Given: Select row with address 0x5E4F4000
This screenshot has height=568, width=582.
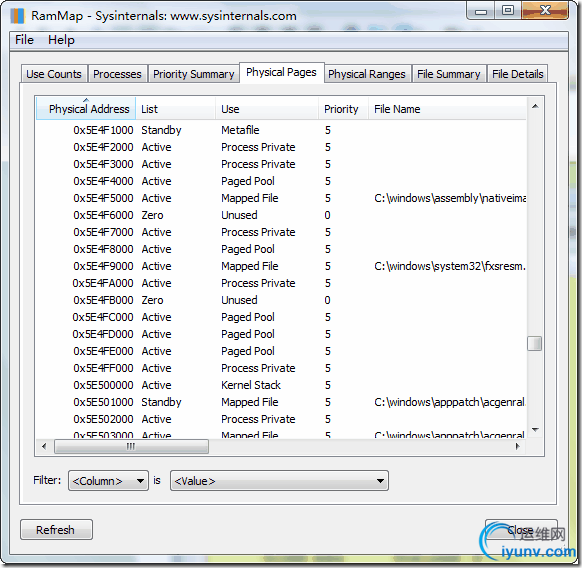Looking at the screenshot, I should tap(281, 181).
